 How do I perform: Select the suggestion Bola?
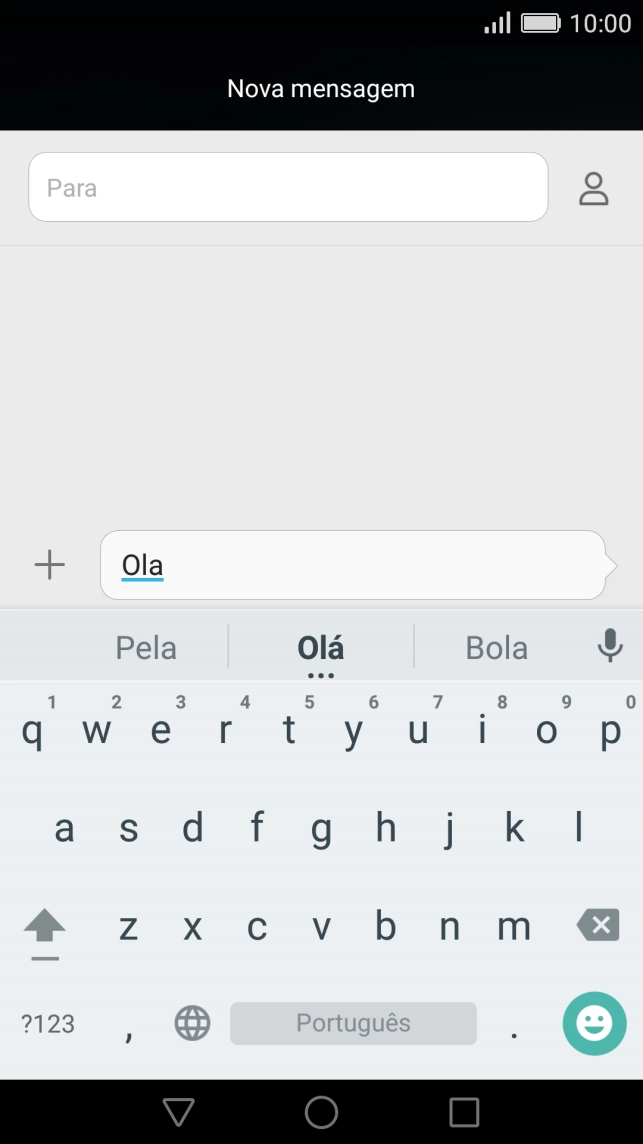pos(496,647)
